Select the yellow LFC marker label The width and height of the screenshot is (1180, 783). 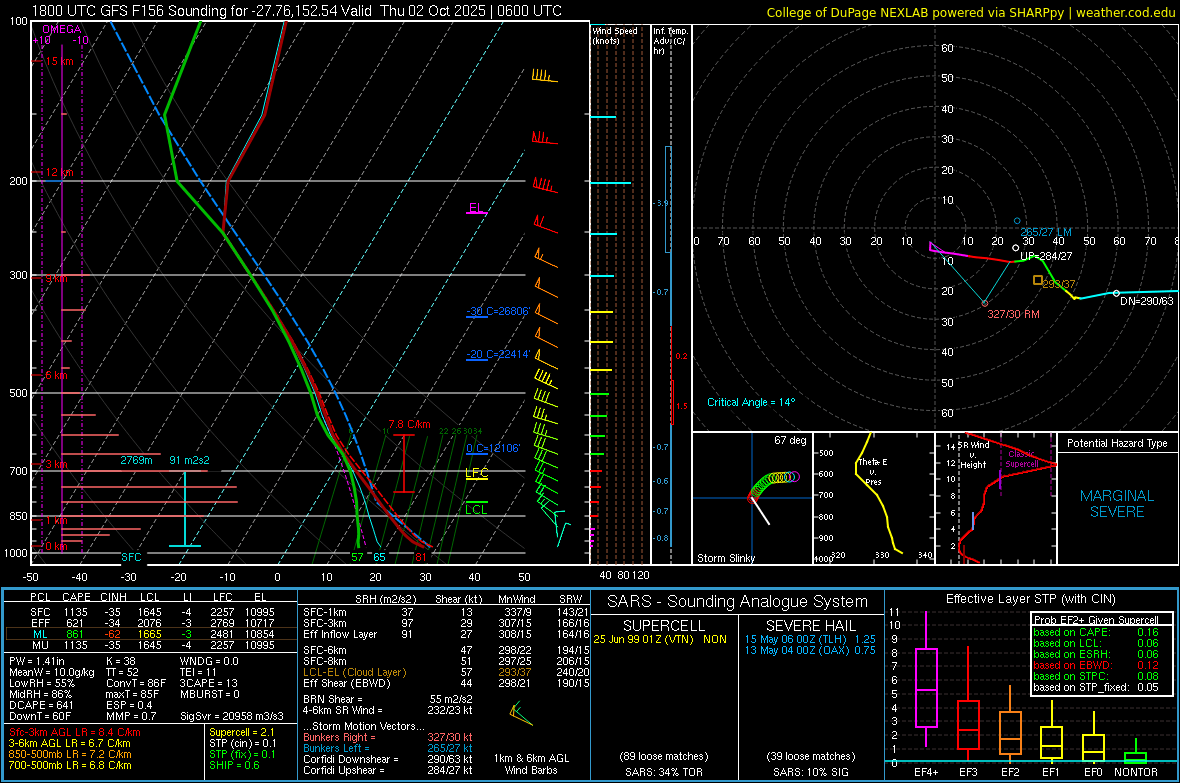[476, 473]
